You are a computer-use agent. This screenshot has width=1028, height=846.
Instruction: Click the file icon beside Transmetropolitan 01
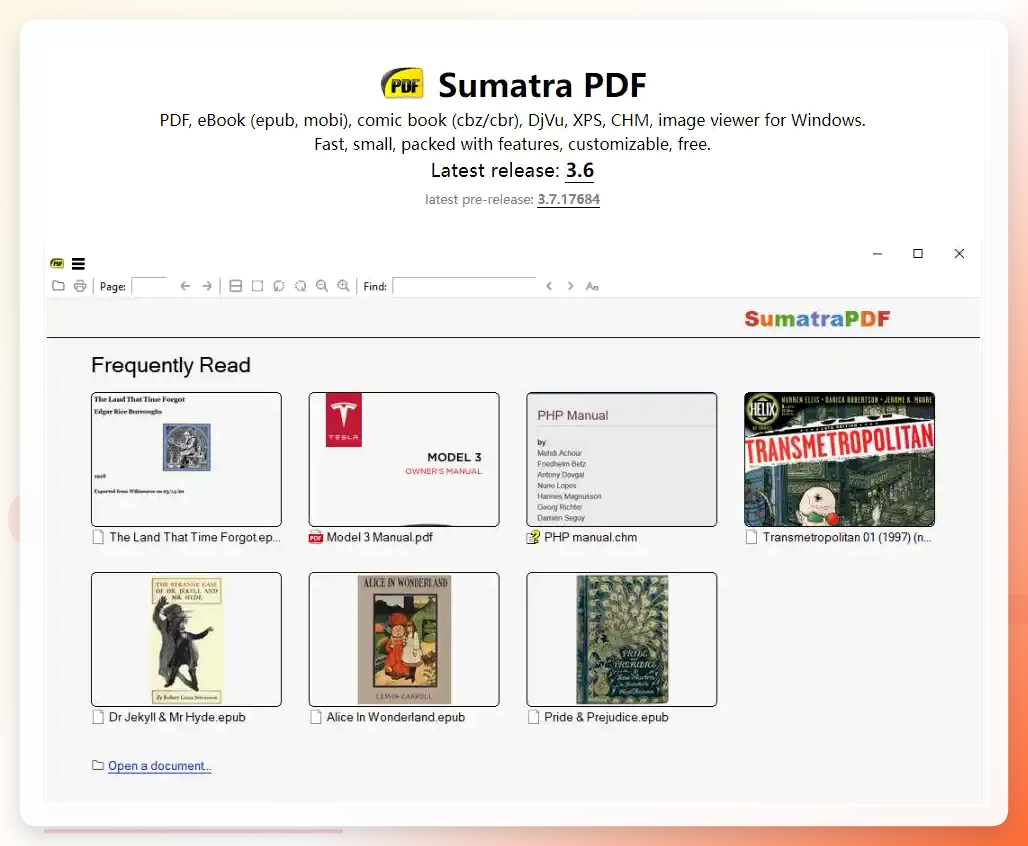751,537
